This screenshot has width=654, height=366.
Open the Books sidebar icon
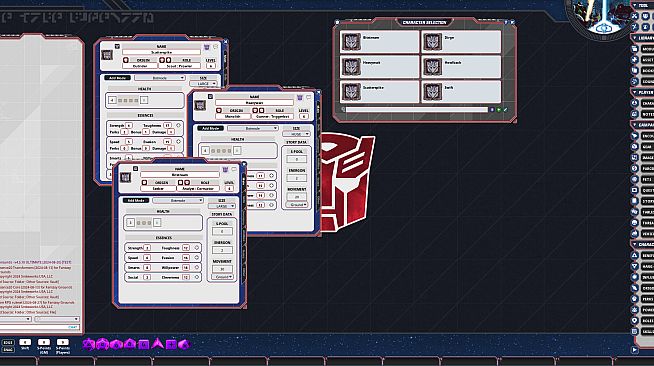[x=635, y=70]
